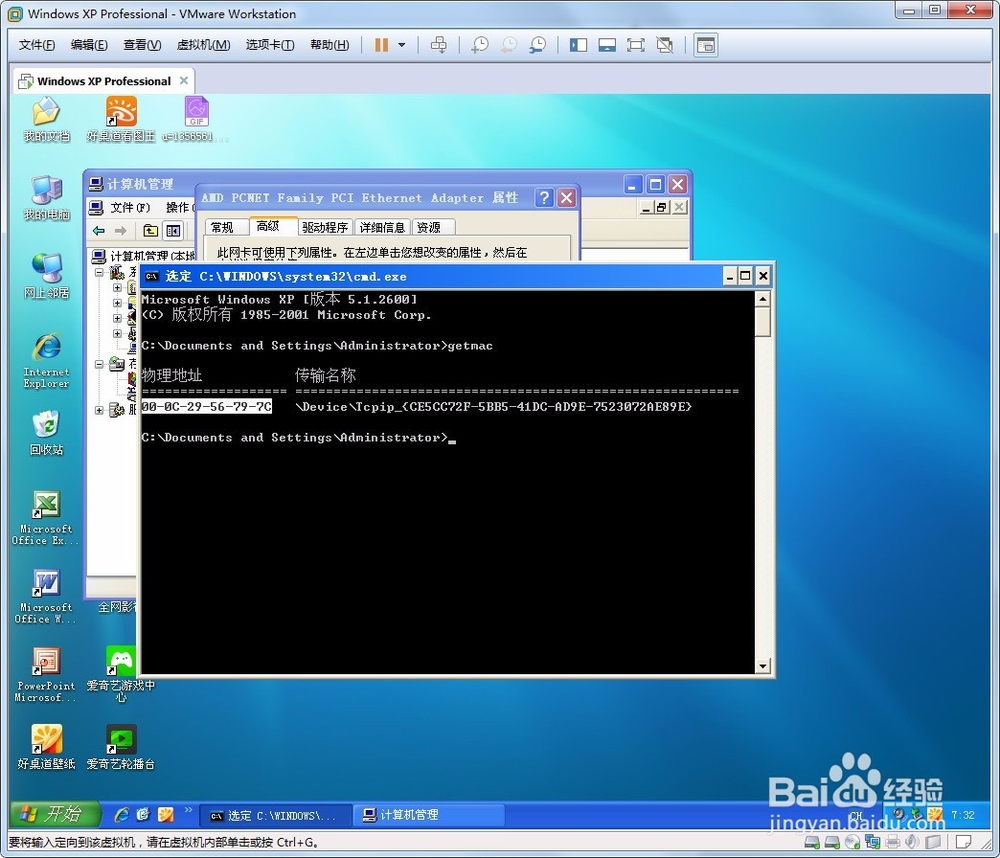The image size is (1000, 858).
Task: Click the send Ctrl+Alt+Del toolbar icon
Action: click(x=439, y=45)
